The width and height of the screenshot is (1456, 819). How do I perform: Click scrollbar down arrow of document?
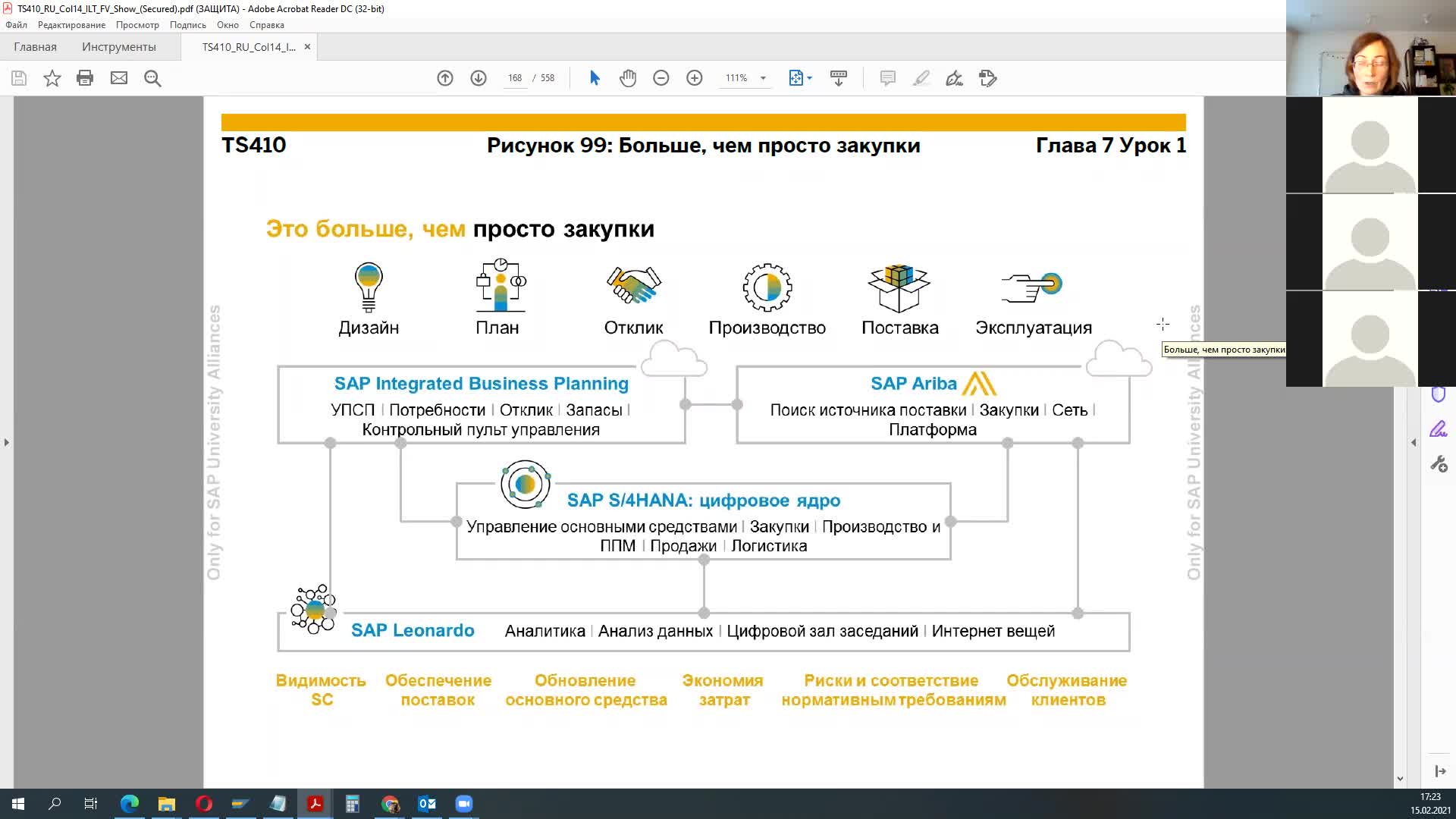[1400, 779]
